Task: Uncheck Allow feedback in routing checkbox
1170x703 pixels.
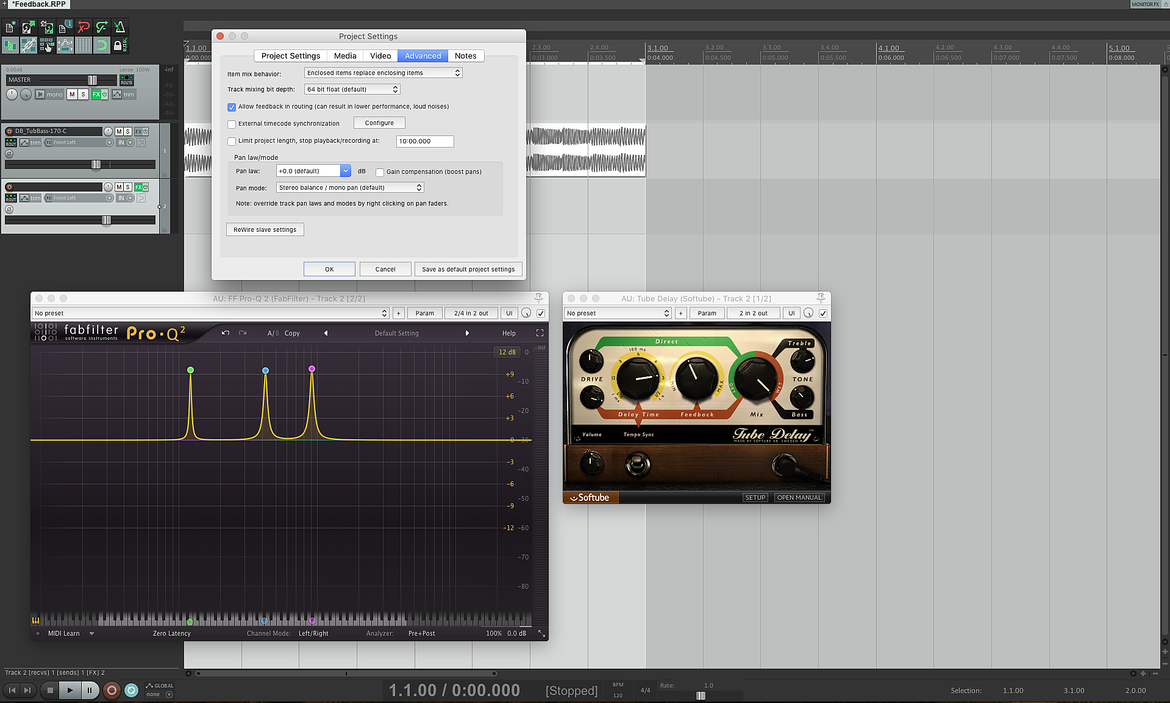Action: [231, 107]
